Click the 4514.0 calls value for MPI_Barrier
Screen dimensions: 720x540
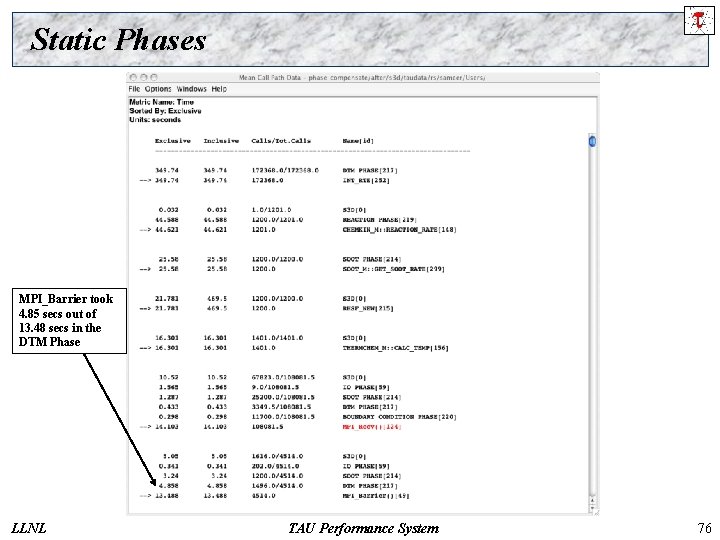pyautogui.click(x=264, y=496)
